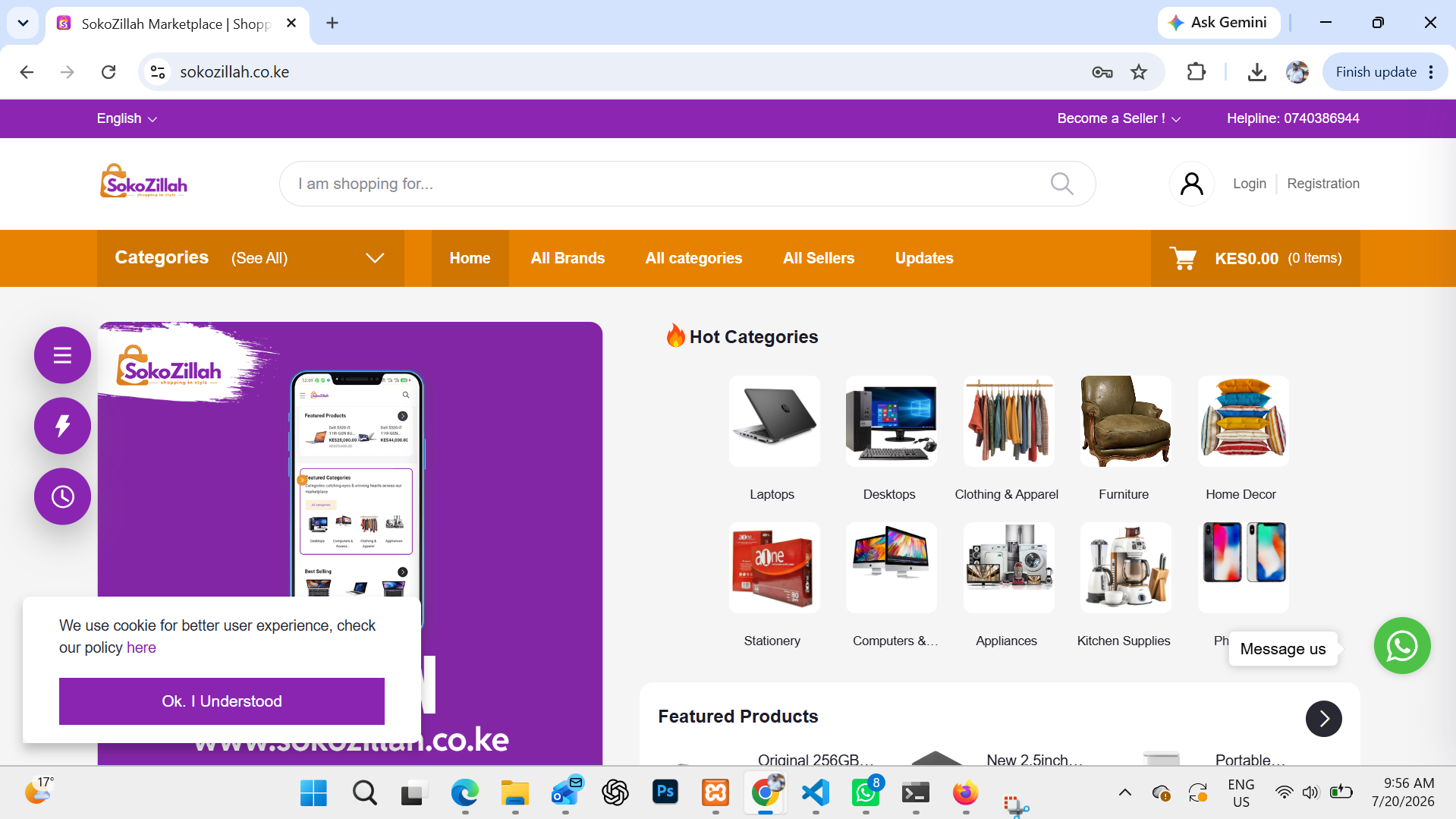The image size is (1456, 819).
Task: Open Photoshop from taskbar
Action: tap(665, 792)
